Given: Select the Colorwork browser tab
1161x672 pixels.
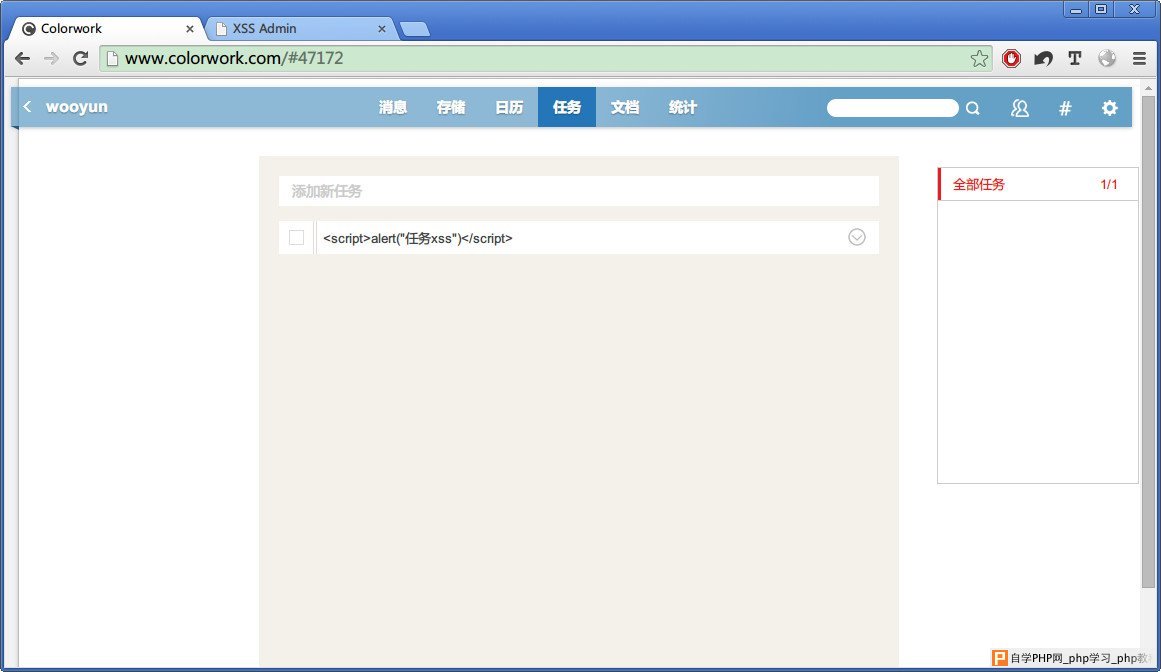Looking at the screenshot, I should 107,29.
